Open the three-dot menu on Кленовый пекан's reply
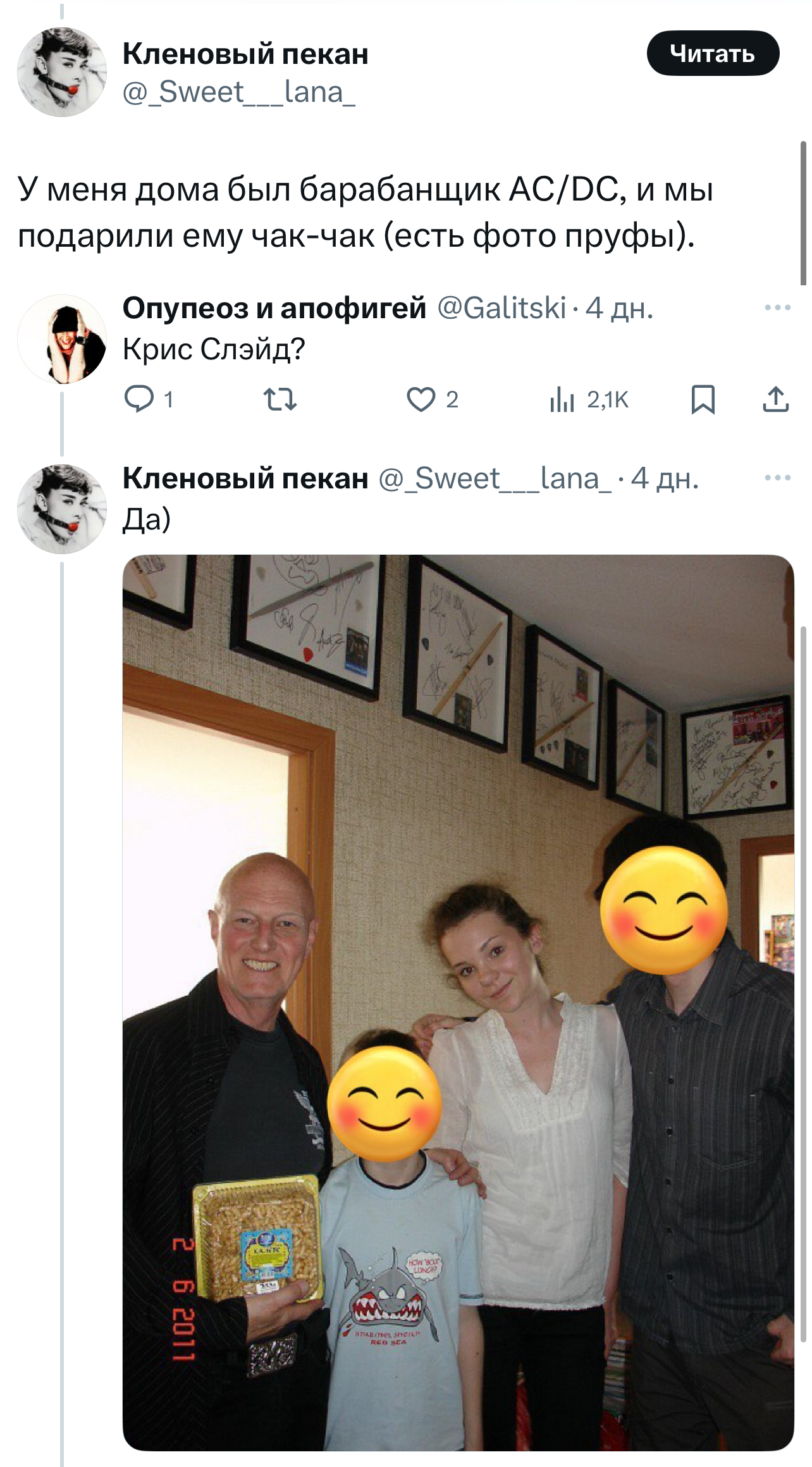812x1467 pixels. click(777, 478)
